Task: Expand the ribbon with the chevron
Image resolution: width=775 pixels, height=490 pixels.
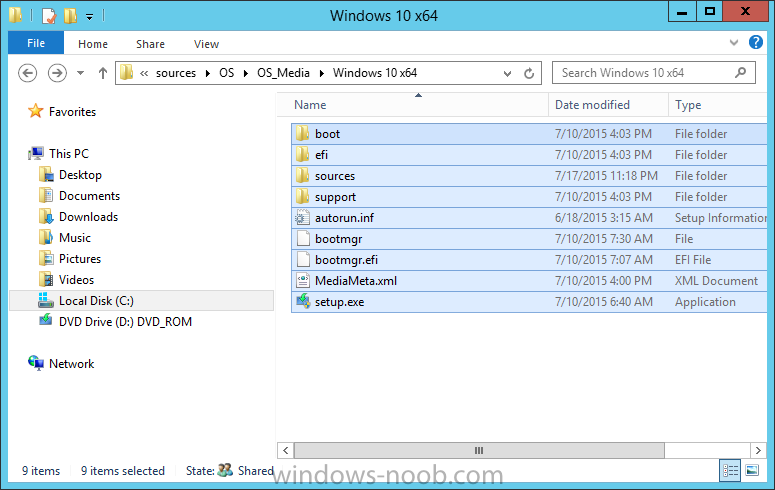Action: 734,43
